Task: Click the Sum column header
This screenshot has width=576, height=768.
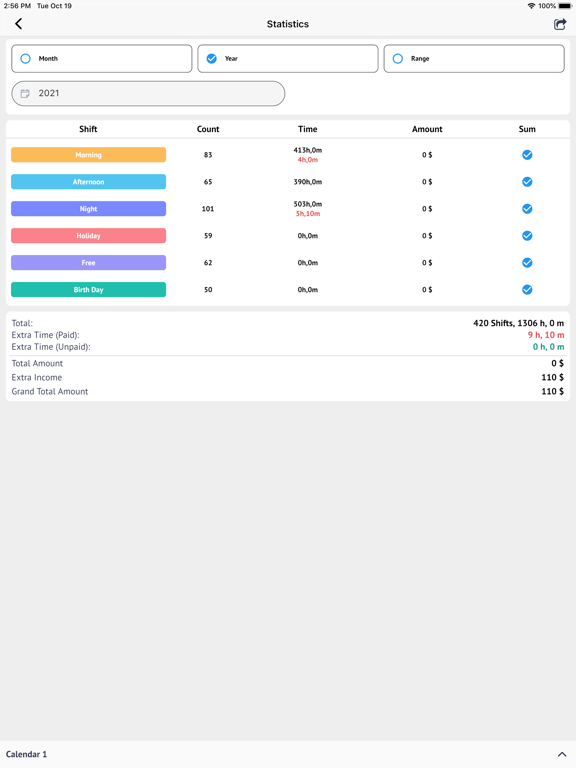Action: (x=527, y=129)
